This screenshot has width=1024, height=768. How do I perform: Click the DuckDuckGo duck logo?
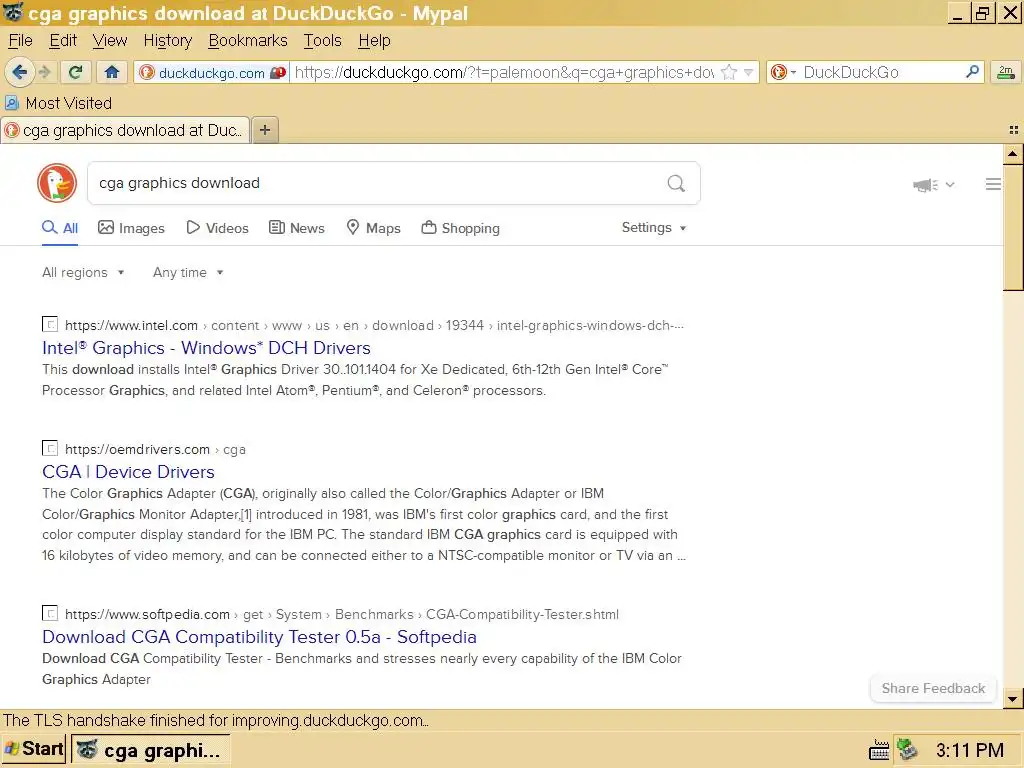[57, 183]
